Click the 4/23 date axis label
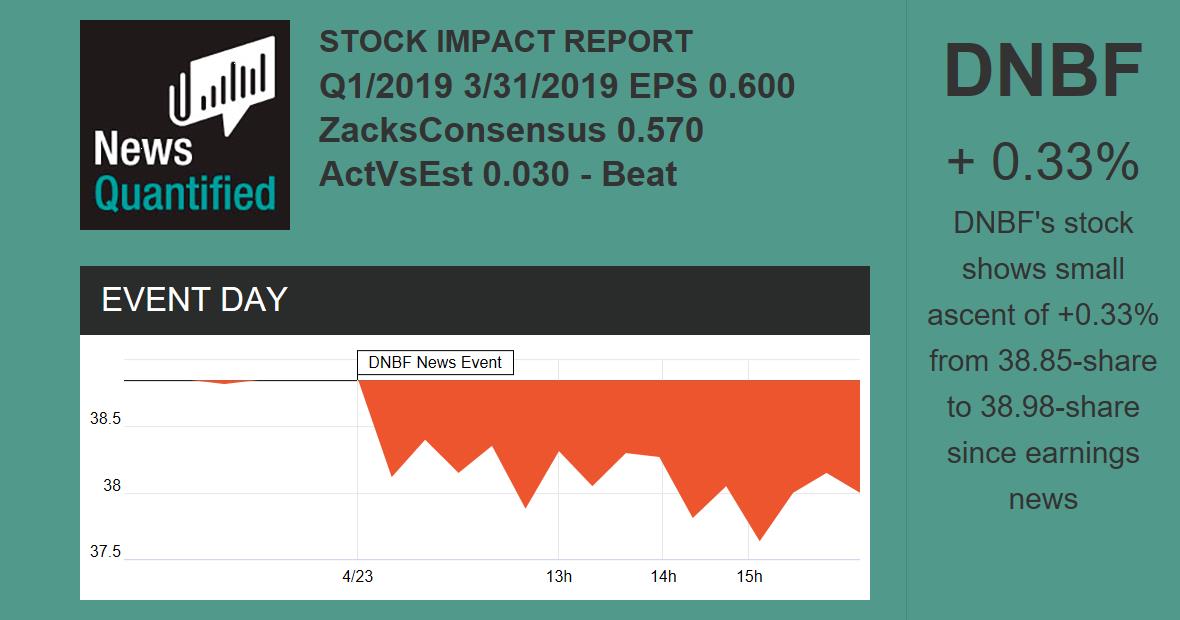 click(x=357, y=576)
